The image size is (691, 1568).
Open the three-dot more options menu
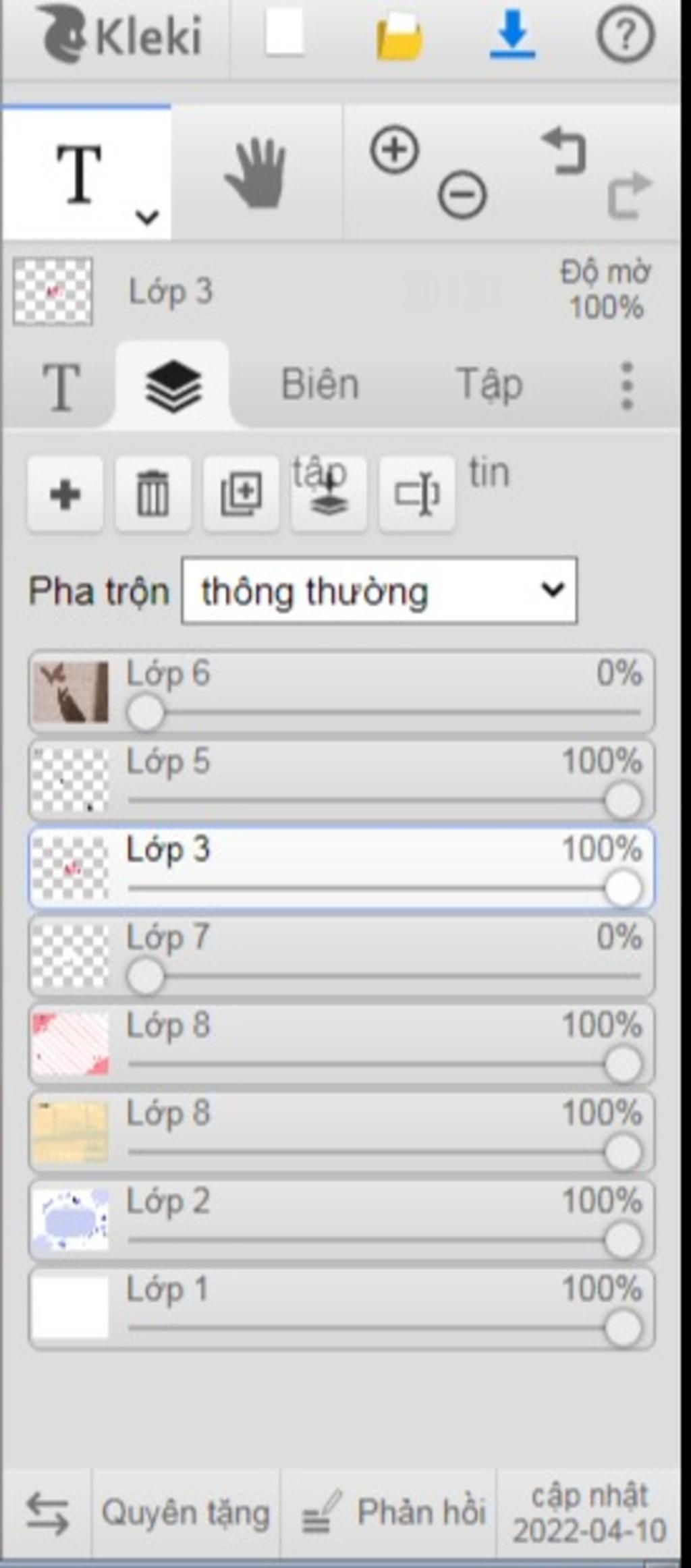(627, 385)
